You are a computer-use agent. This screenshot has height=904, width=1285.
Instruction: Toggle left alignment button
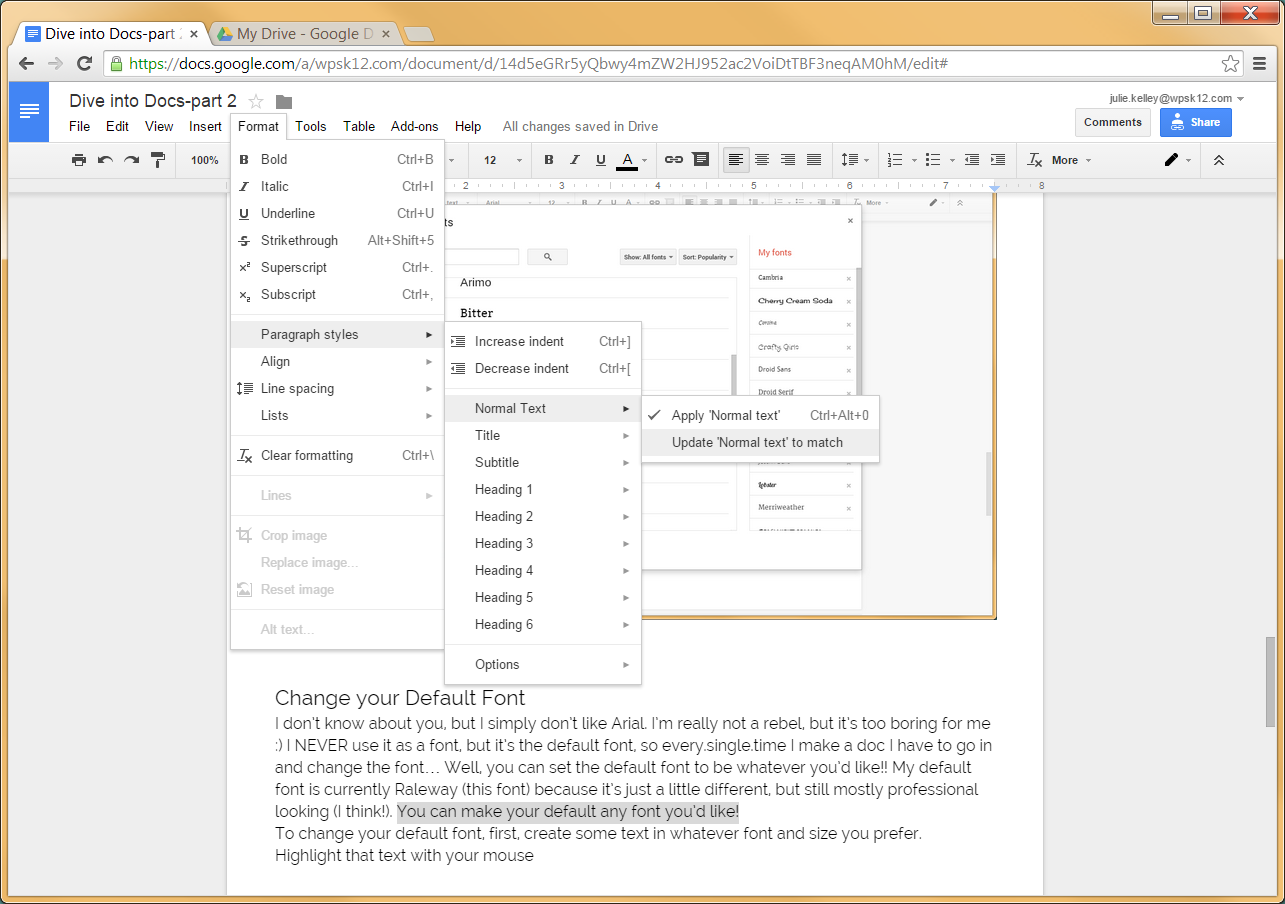[x=736, y=160]
